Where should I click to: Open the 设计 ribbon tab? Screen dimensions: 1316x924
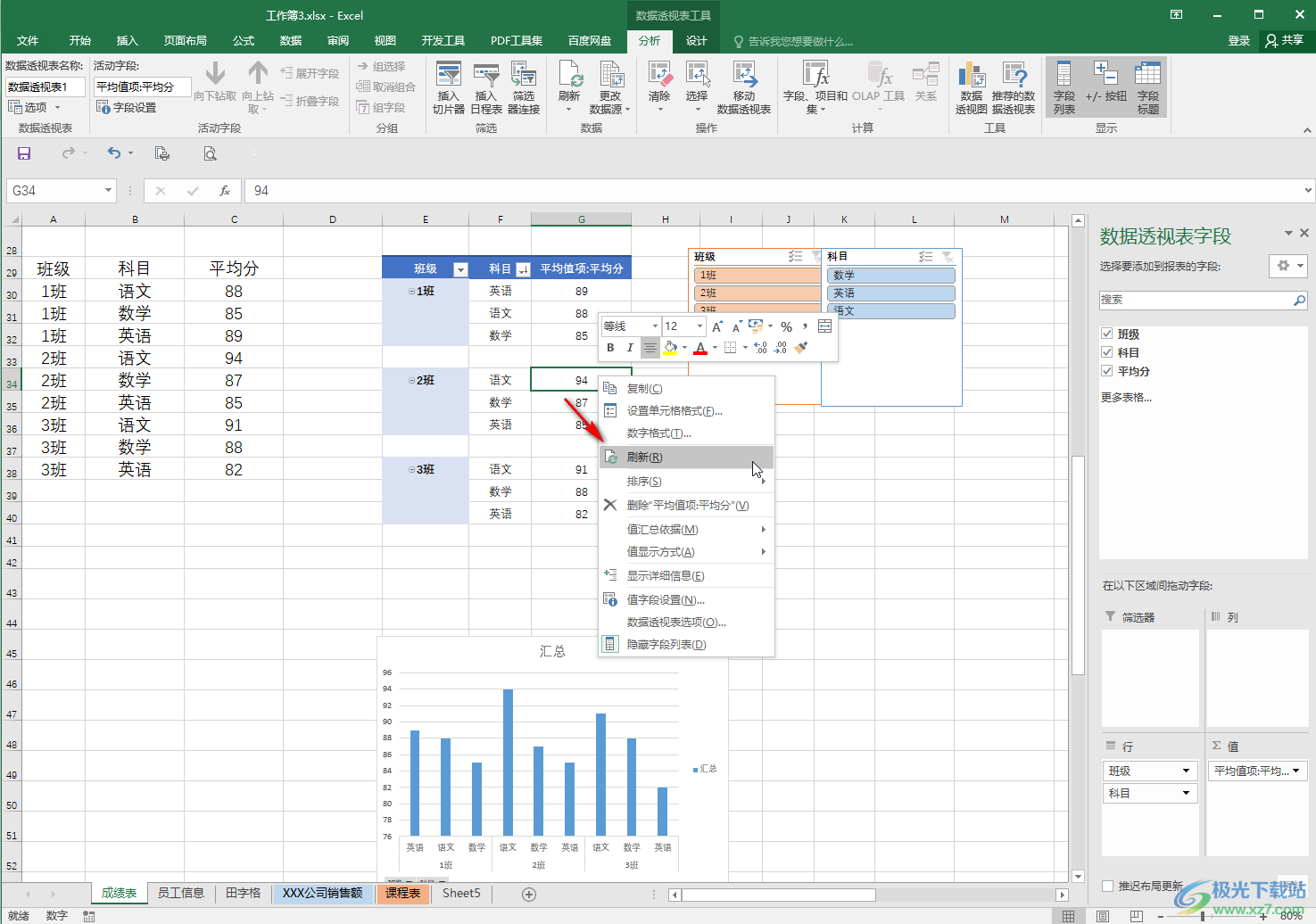(x=697, y=41)
